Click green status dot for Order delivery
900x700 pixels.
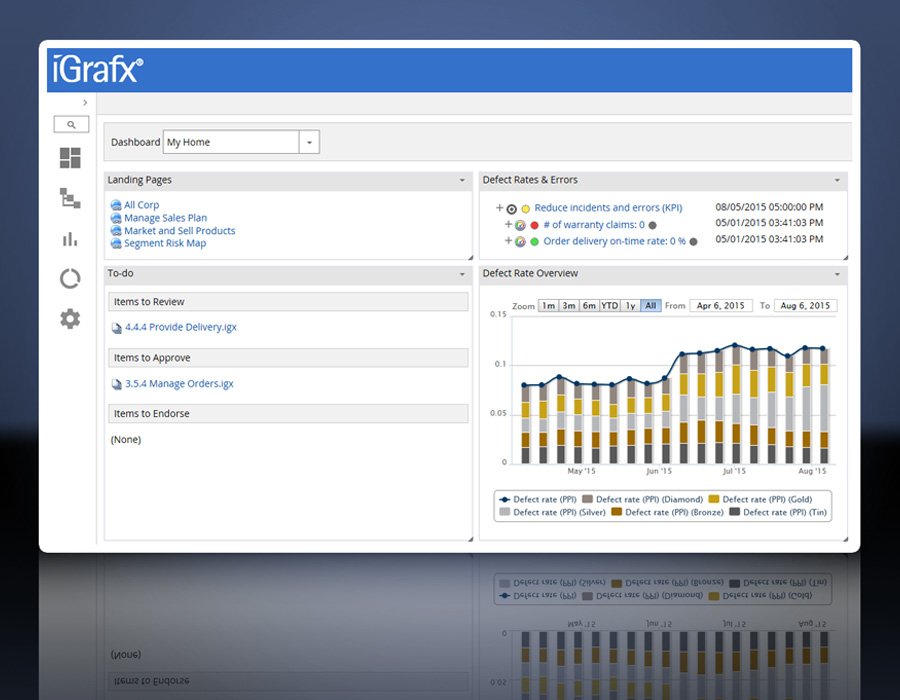[x=534, y=242]
